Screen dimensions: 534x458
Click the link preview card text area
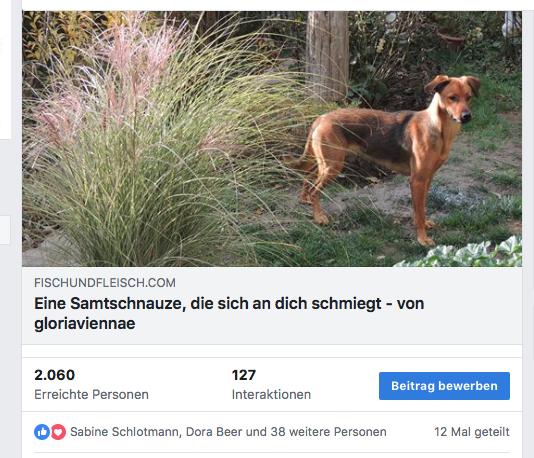point(272,306)
